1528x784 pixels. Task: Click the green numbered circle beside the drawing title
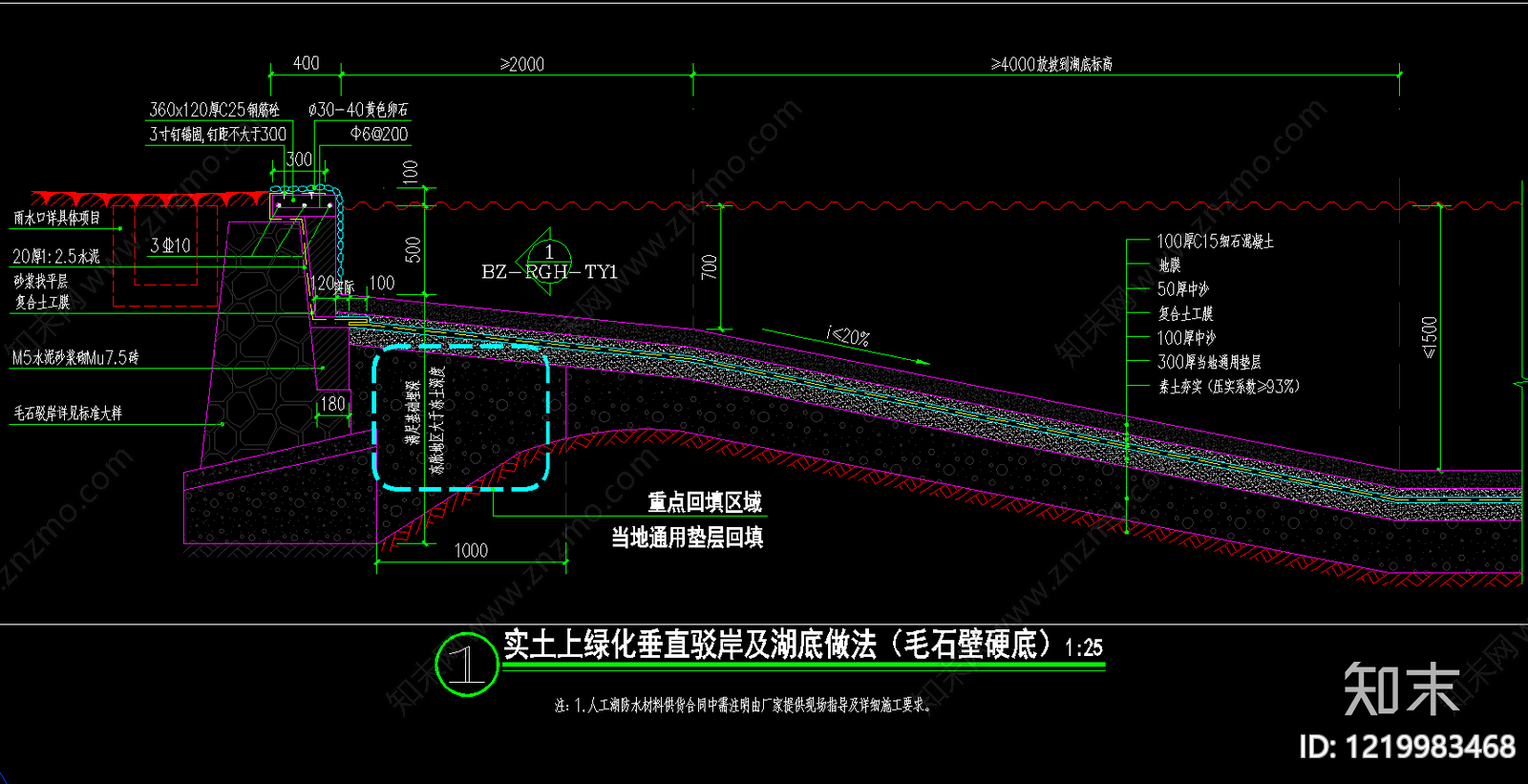[x=467, y=665]
